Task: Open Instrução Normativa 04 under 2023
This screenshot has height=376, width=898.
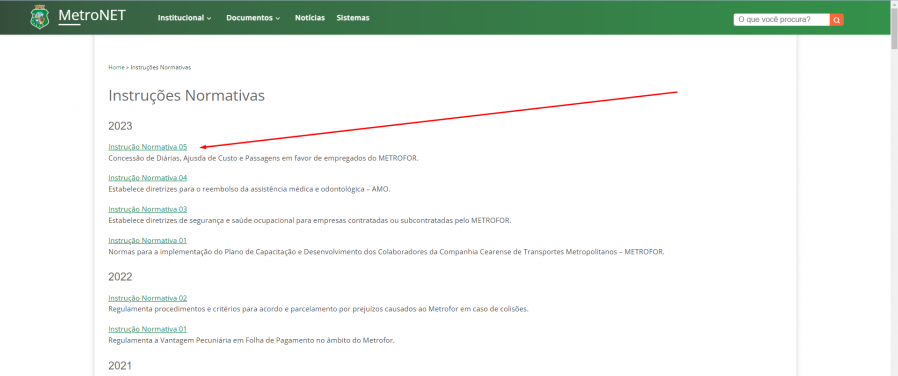Action: [x=148, y=177]
